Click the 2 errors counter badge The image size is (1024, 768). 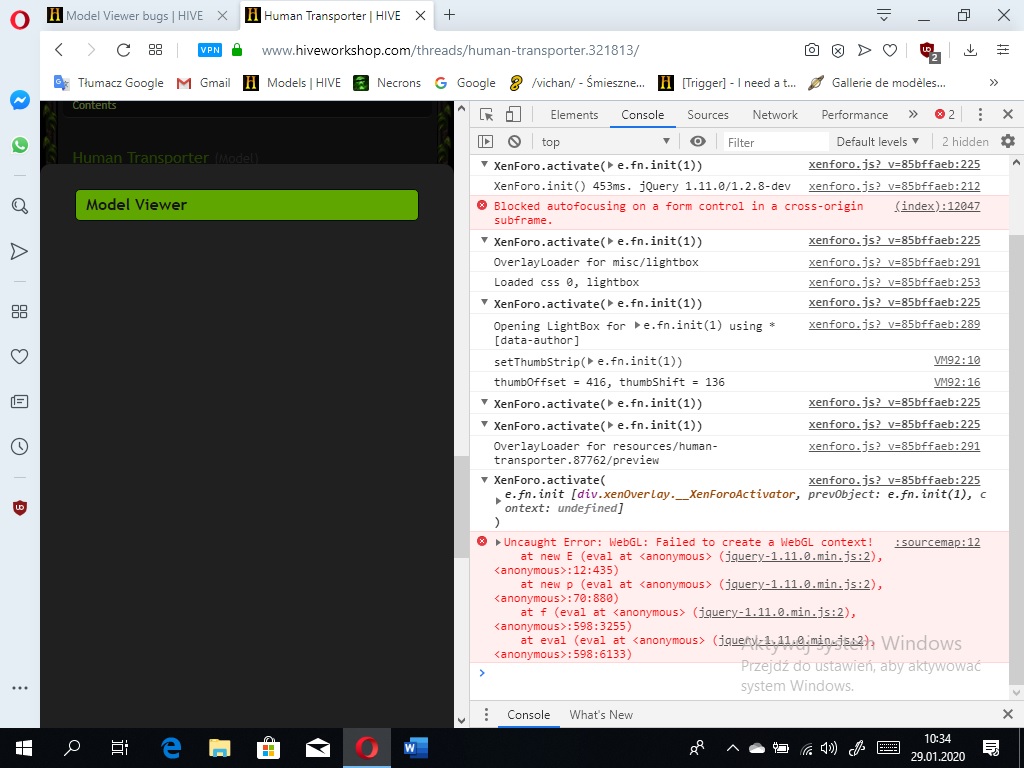[944, 114]
